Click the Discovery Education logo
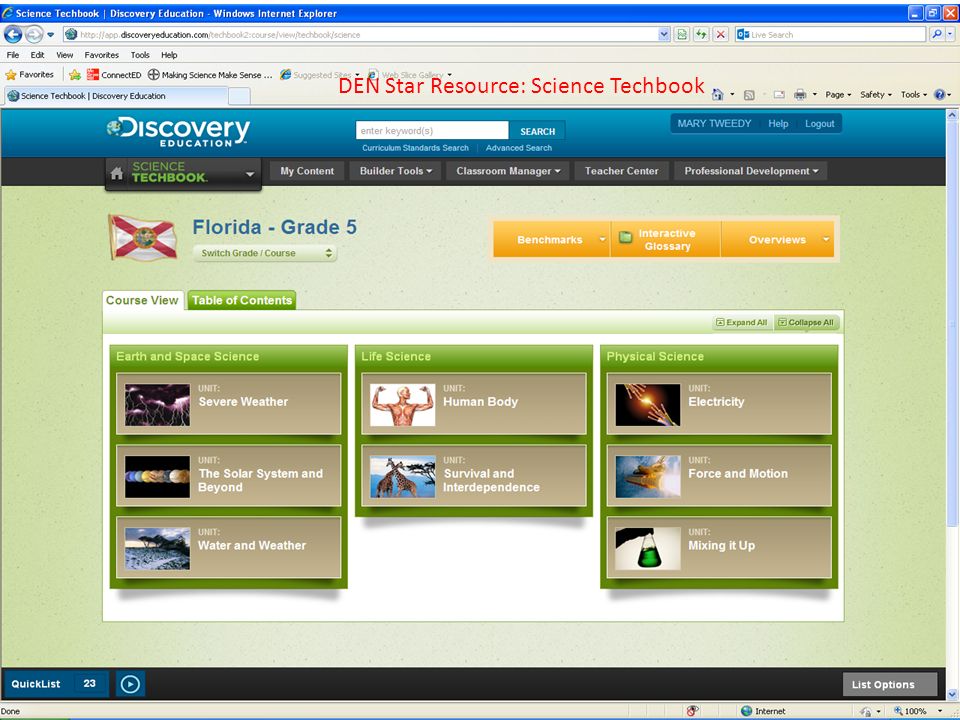This screenshot has width=960, height=720. tap(178, 132)
